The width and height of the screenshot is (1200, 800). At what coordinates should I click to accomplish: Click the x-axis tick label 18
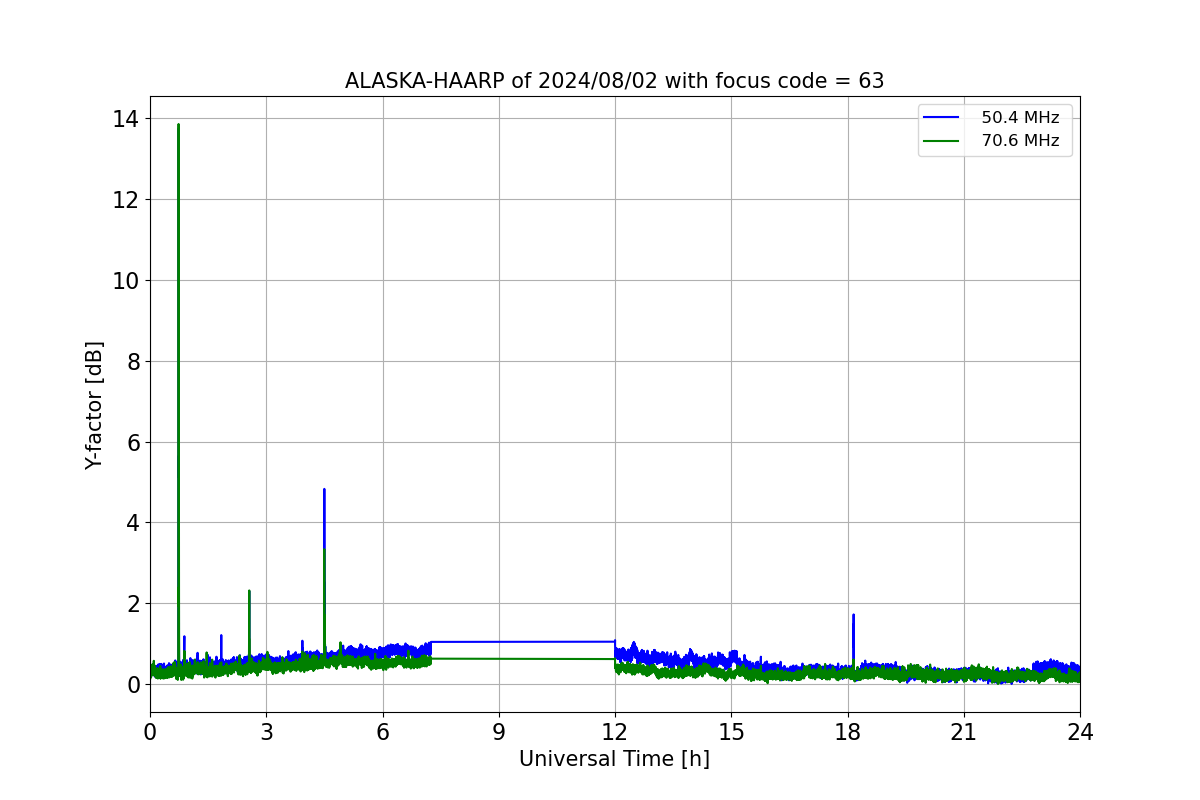(x=847, y=732)
